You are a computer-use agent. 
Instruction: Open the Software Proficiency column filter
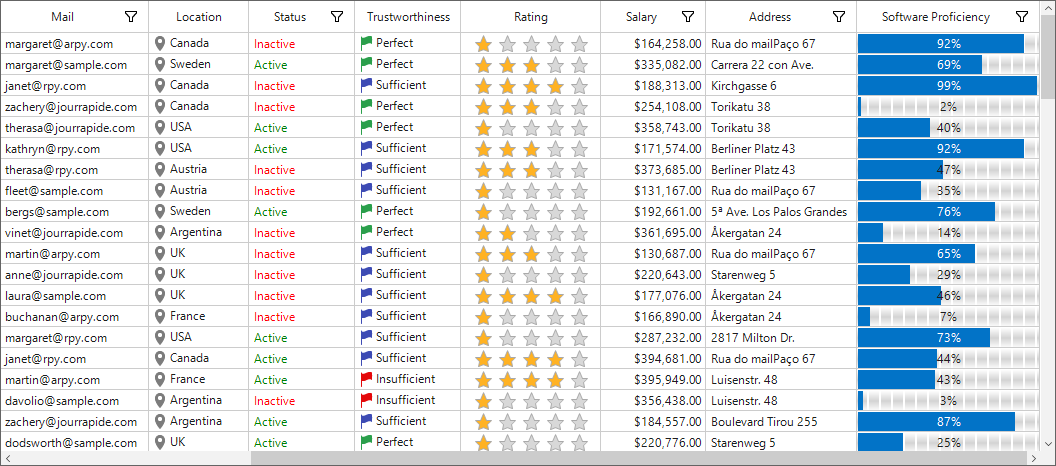point(1022,17)
